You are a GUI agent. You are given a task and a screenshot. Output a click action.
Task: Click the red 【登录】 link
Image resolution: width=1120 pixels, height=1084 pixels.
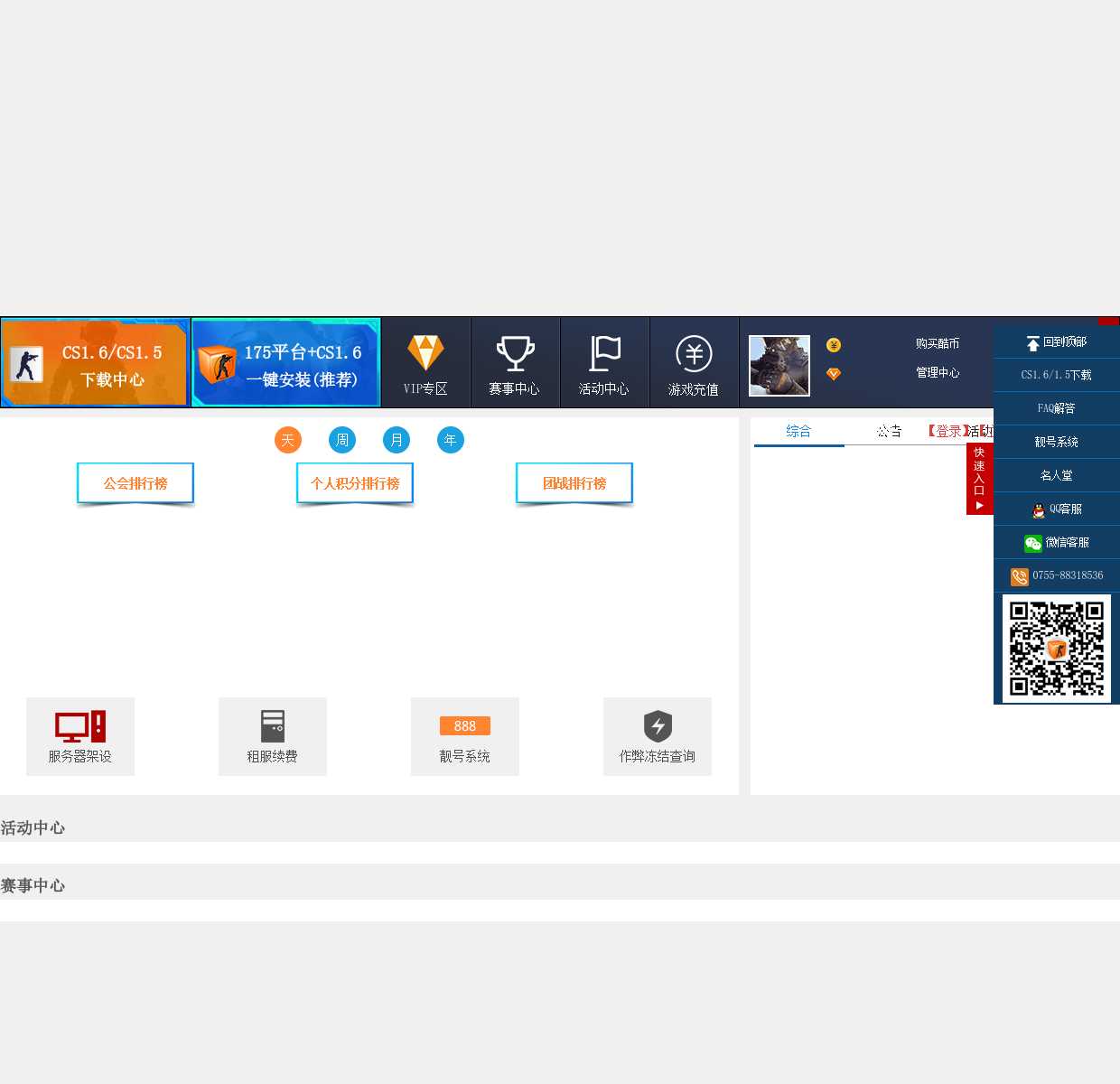[948, 431]
